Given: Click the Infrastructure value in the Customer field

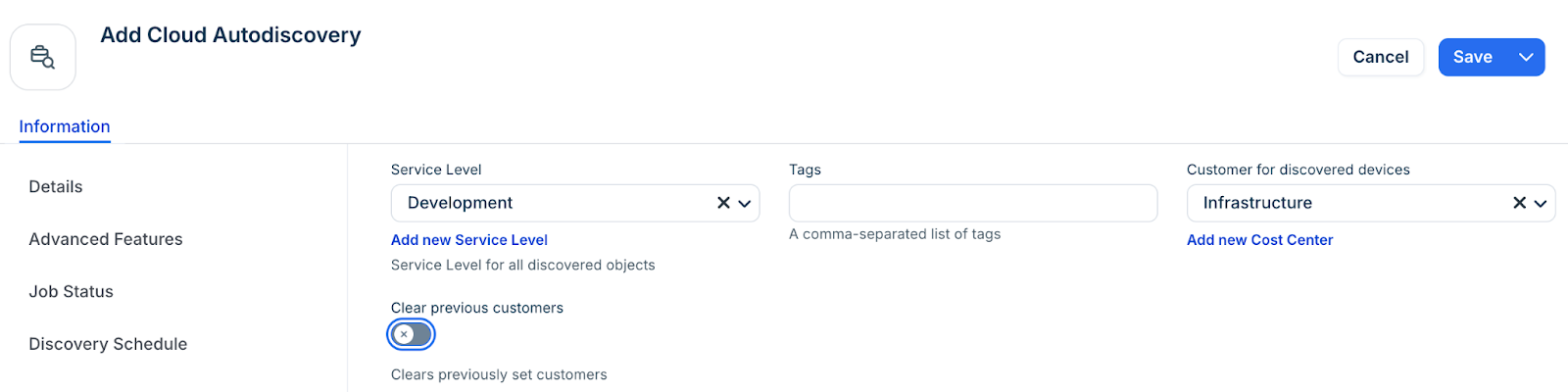Looking at the screenshot, I should point(1257,203).
